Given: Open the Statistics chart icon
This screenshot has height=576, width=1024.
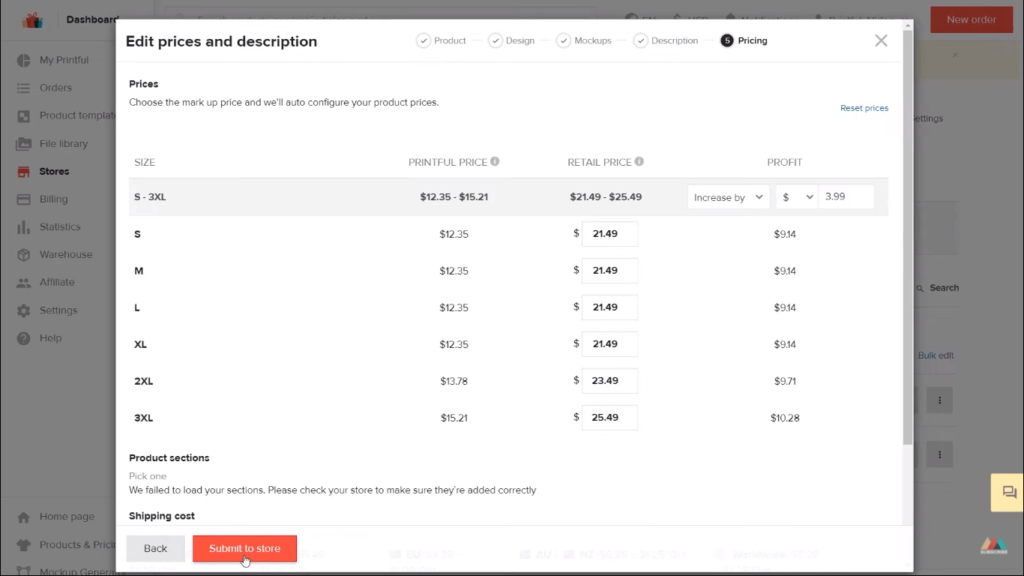Looking at the screenshot, I should click(24, 227).
